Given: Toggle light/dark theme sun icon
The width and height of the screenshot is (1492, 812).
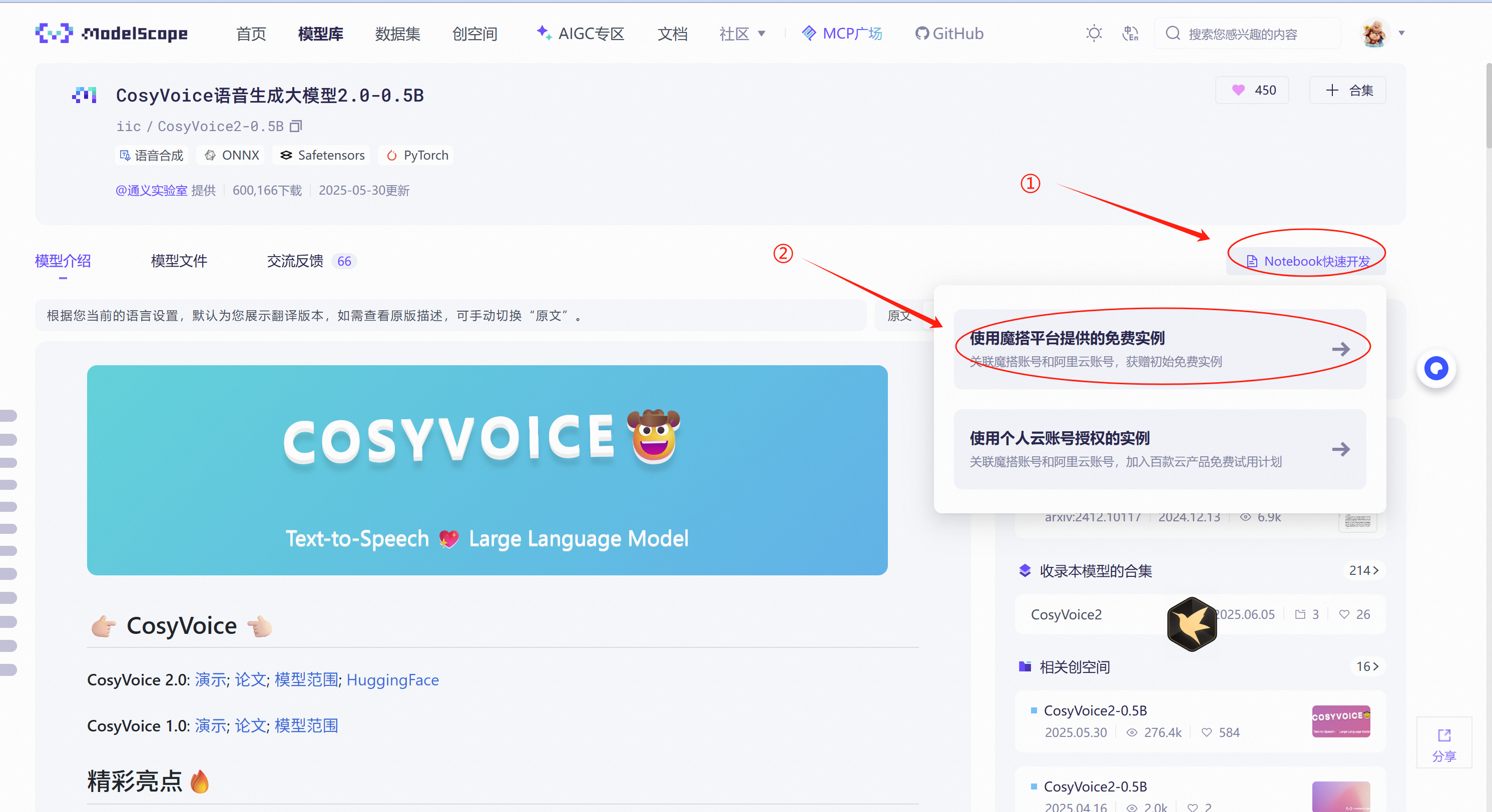Looking at the screenshot, I should (1094, 34).
